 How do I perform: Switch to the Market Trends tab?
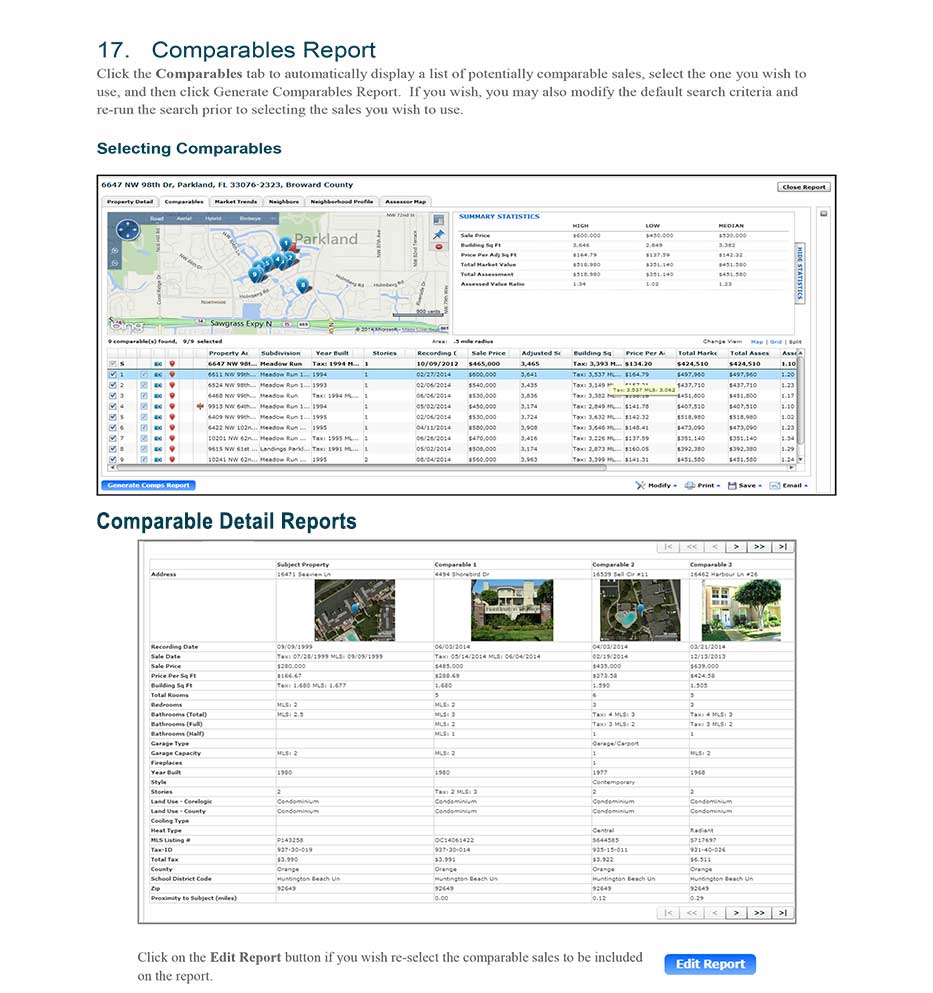[236, 201]
